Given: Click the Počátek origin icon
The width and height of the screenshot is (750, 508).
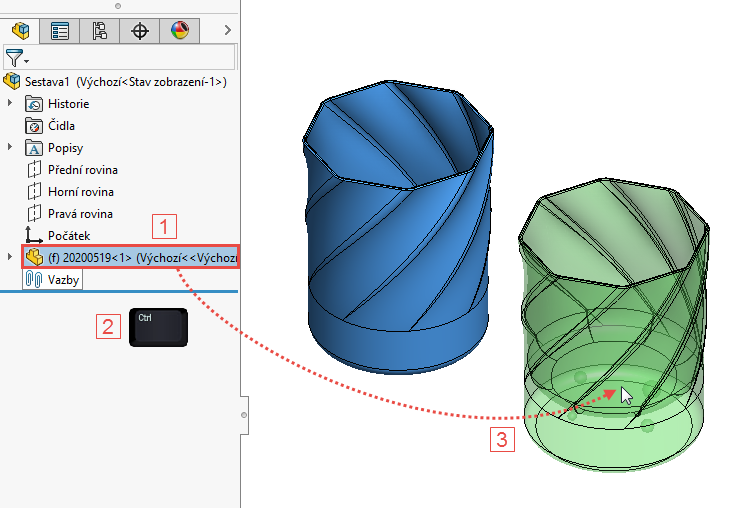Looking at the screenshot, I should [x=33, y=235].
